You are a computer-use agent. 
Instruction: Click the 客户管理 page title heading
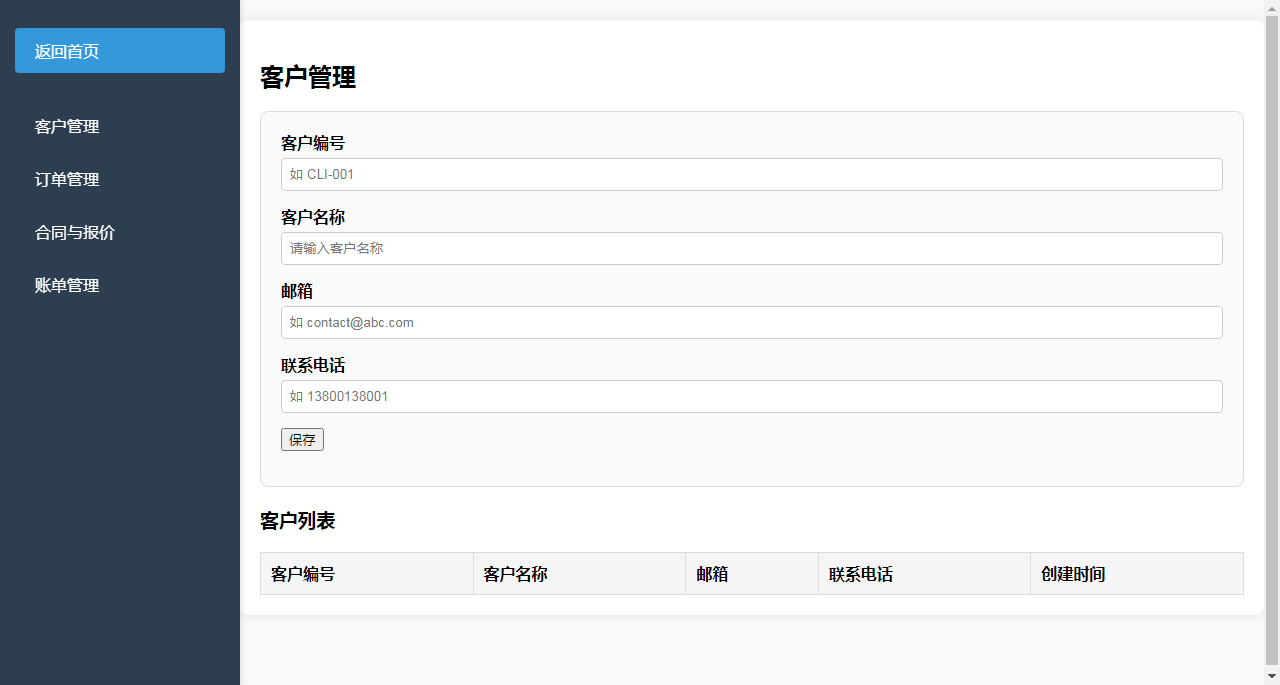point(308,77)
